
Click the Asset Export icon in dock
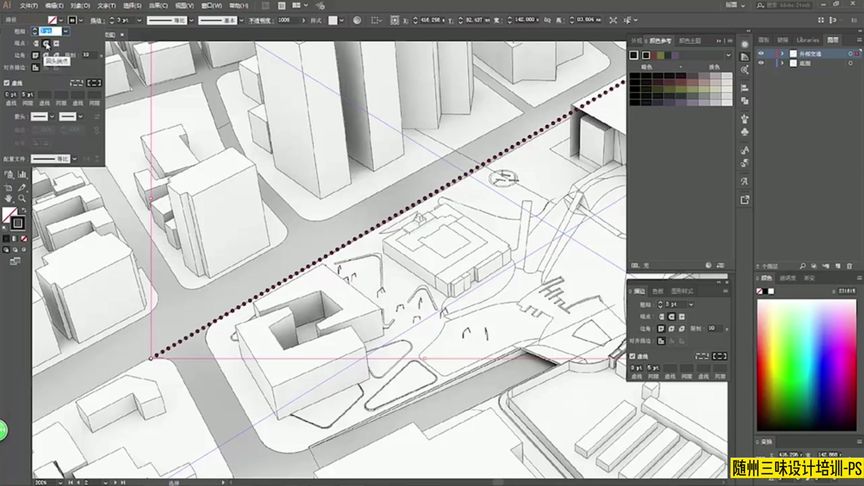(x=745, y=200)
